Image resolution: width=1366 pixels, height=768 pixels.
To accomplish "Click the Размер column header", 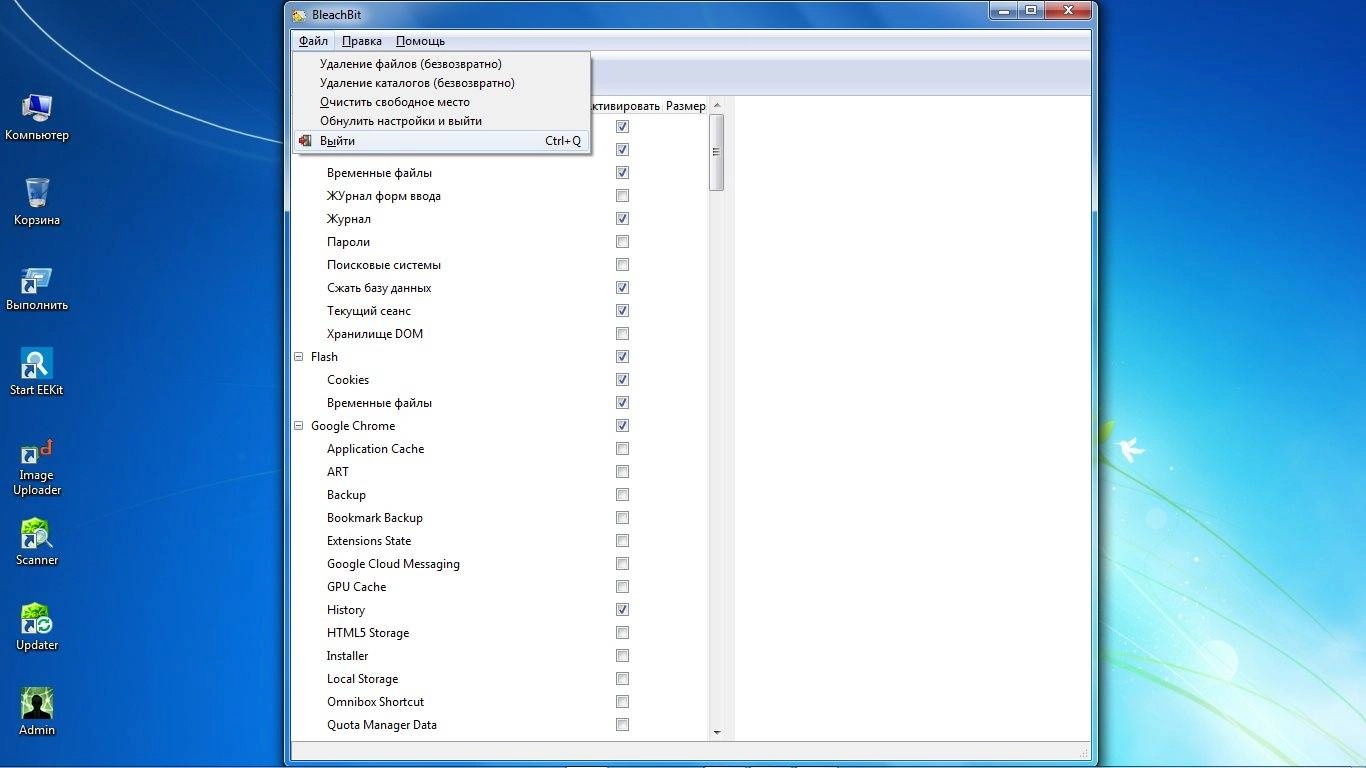I will coord(686,106).
